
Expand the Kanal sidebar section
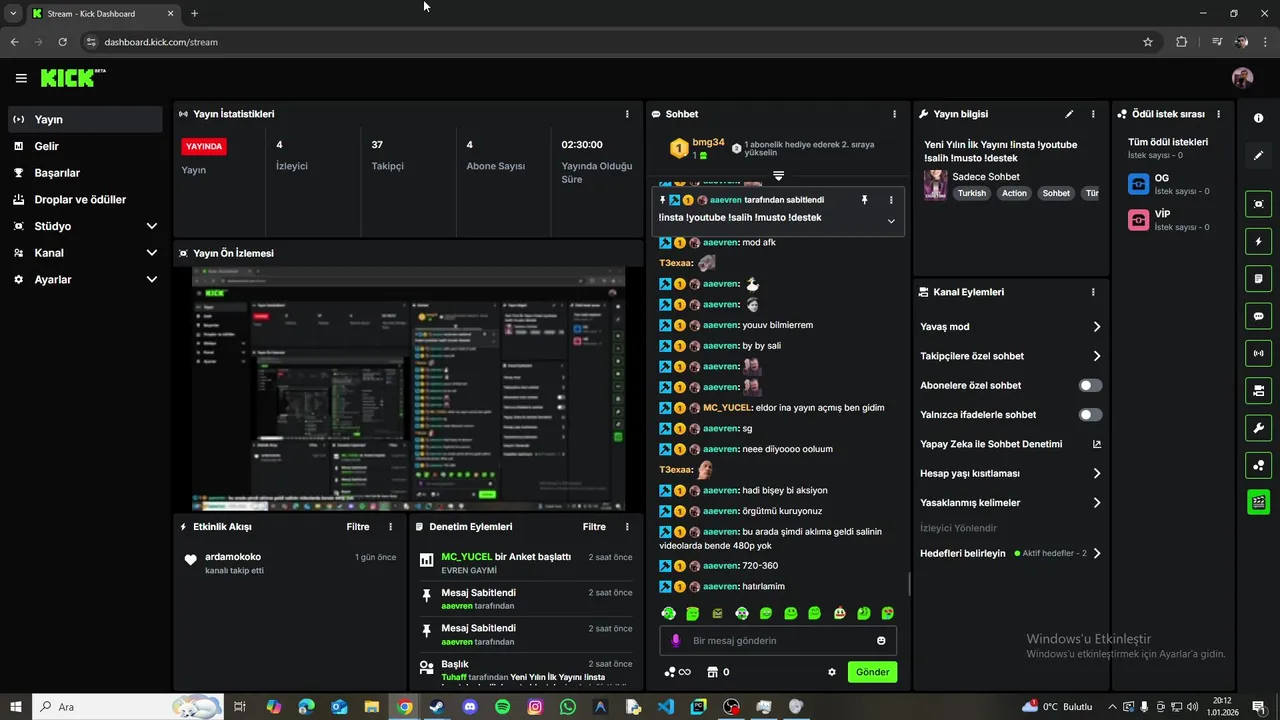(152, 253)
